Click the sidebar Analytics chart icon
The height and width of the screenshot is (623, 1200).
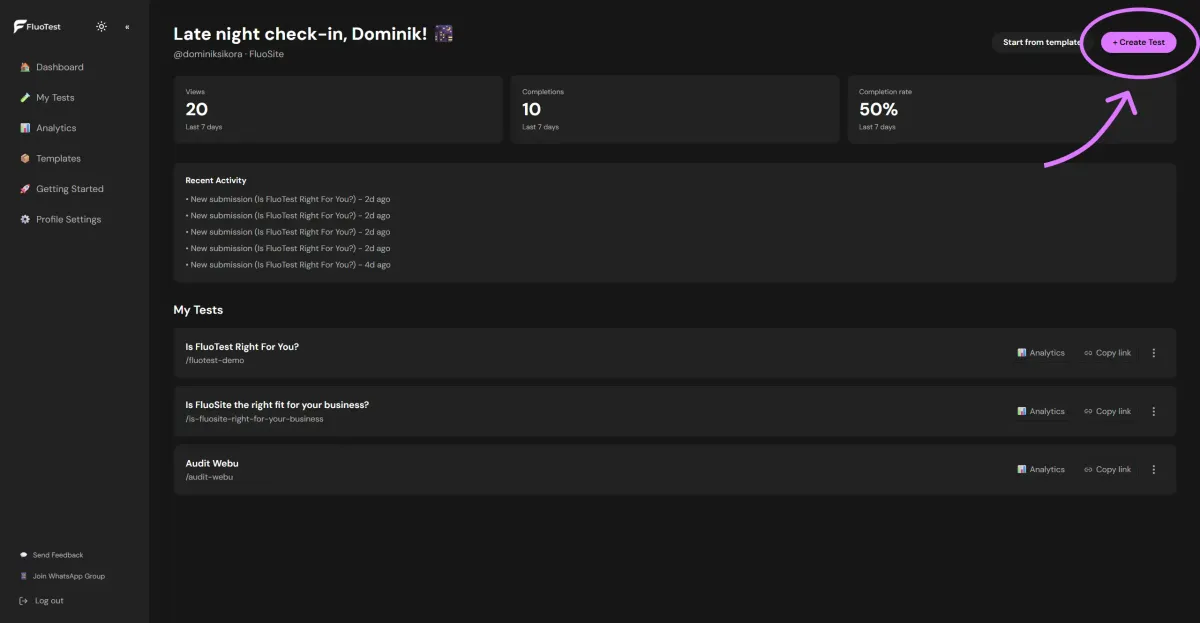click(25, 128)
